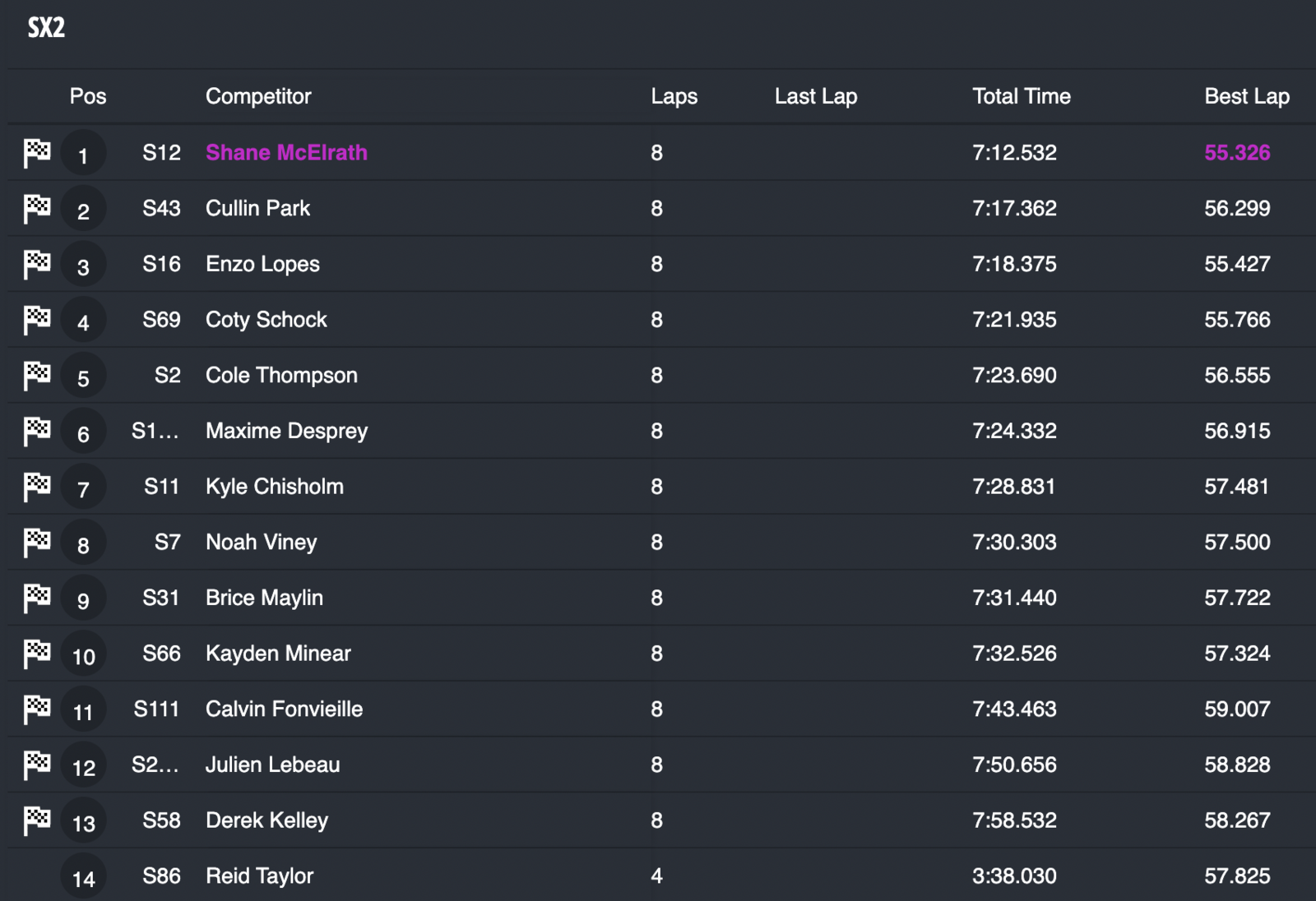Select competitor Maxime Desprey
Image resolution: width=1316 pixels, height=901 pixels.
click(x=286, y=431)
